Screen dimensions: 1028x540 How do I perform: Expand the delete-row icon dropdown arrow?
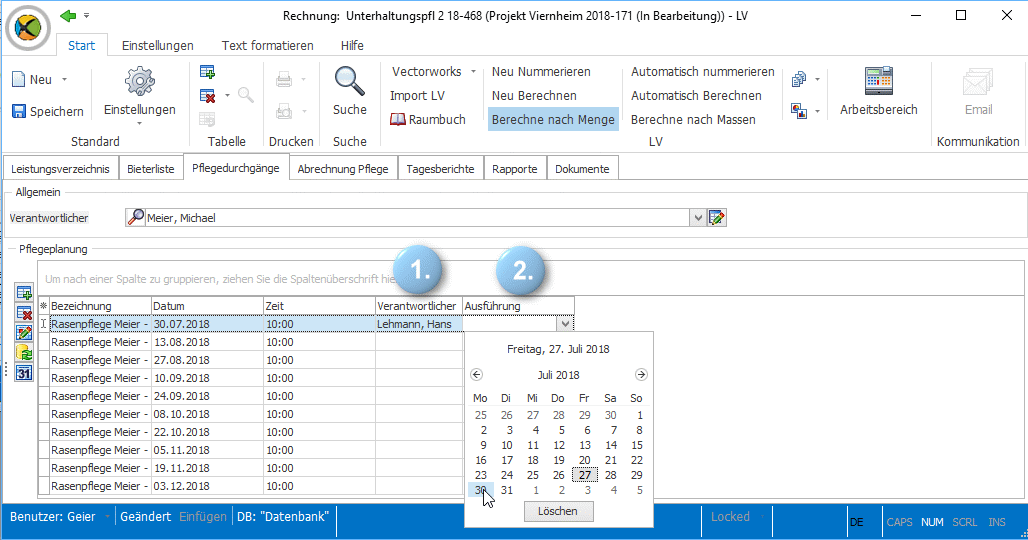click(x=227, y=96)
